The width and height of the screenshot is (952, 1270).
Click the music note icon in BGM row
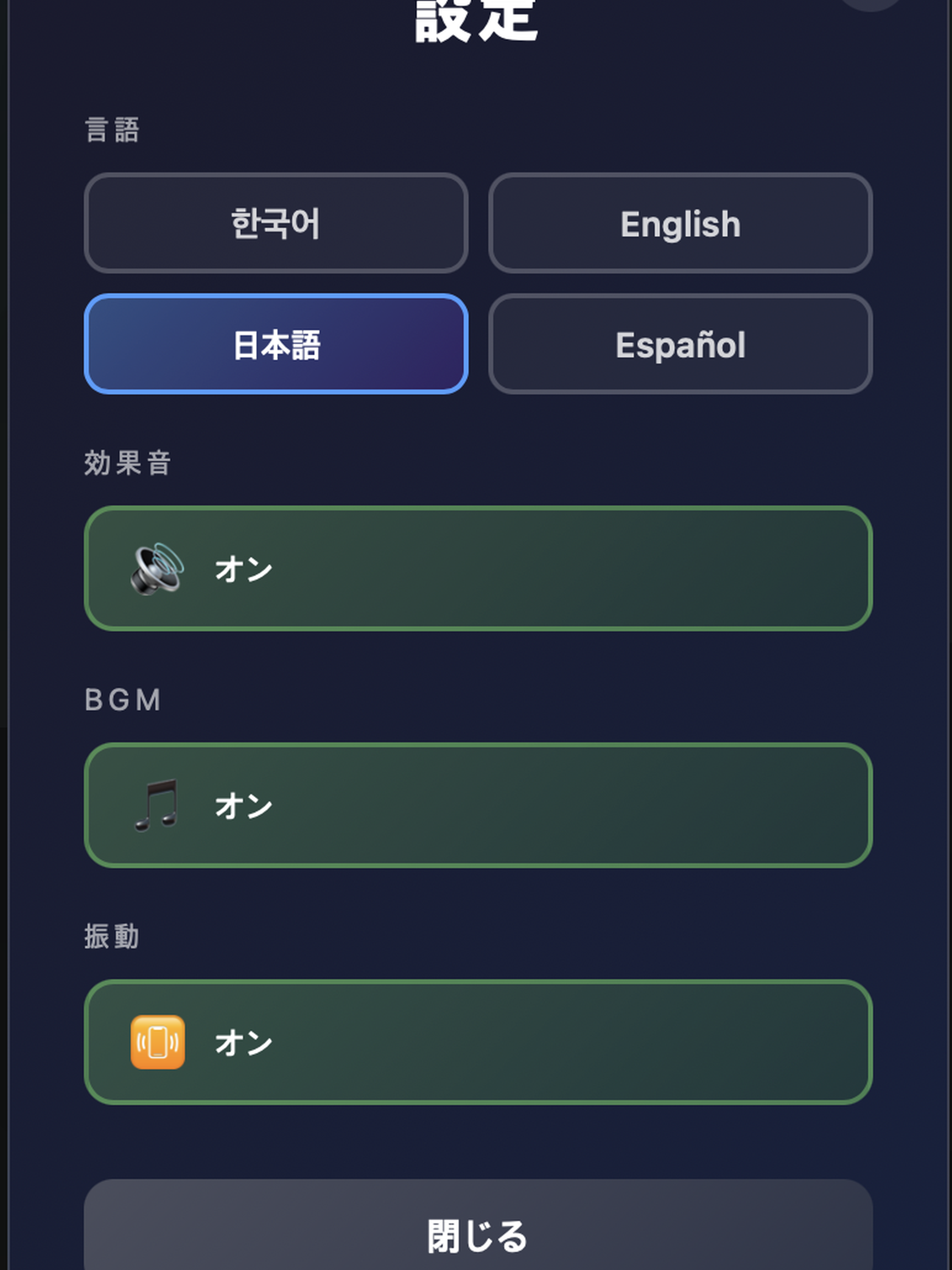tap(157, 805)
